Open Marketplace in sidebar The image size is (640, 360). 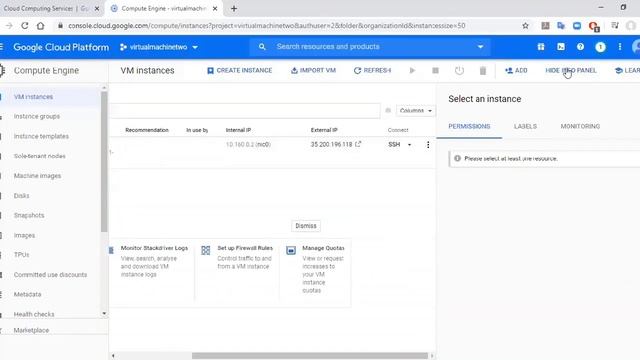31,330
